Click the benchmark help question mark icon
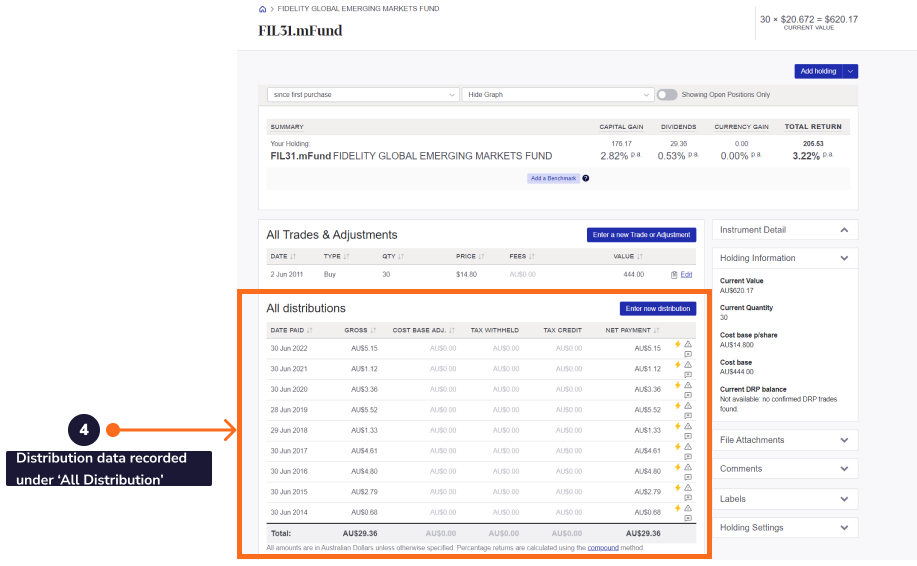 click(585, 178)
